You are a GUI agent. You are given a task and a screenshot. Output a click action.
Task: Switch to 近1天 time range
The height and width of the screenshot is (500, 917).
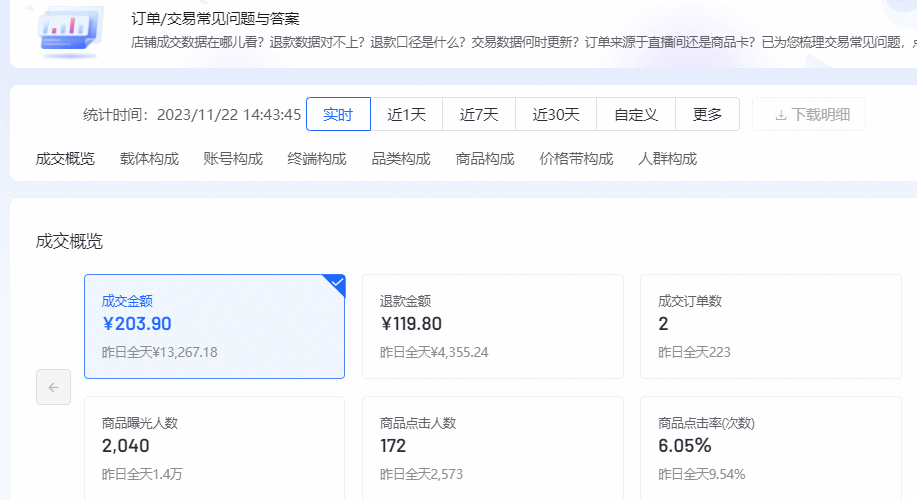point(406,114)
